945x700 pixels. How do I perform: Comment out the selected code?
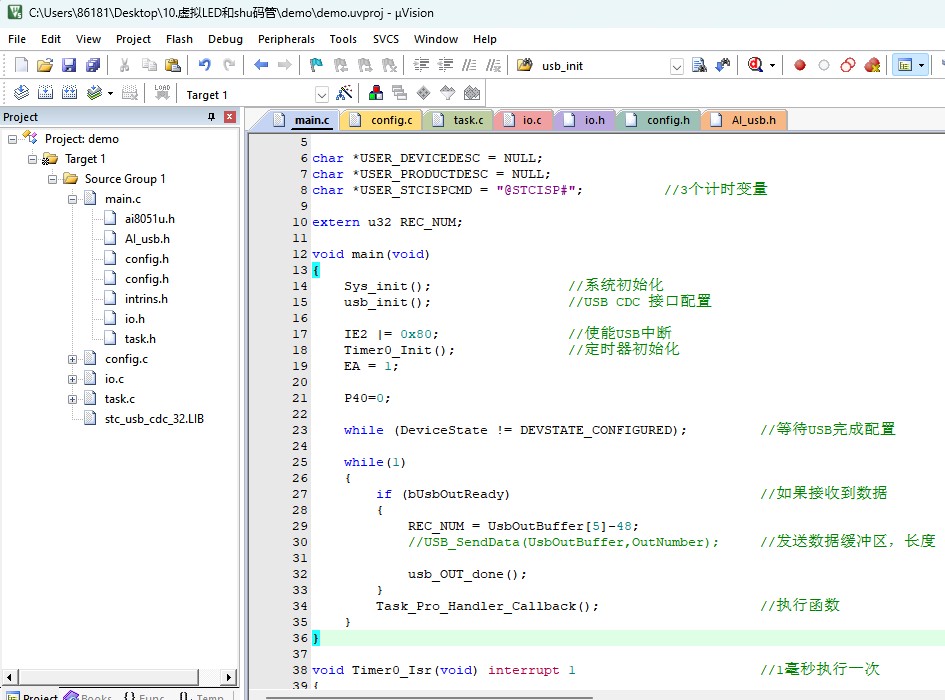click(469, 65)
